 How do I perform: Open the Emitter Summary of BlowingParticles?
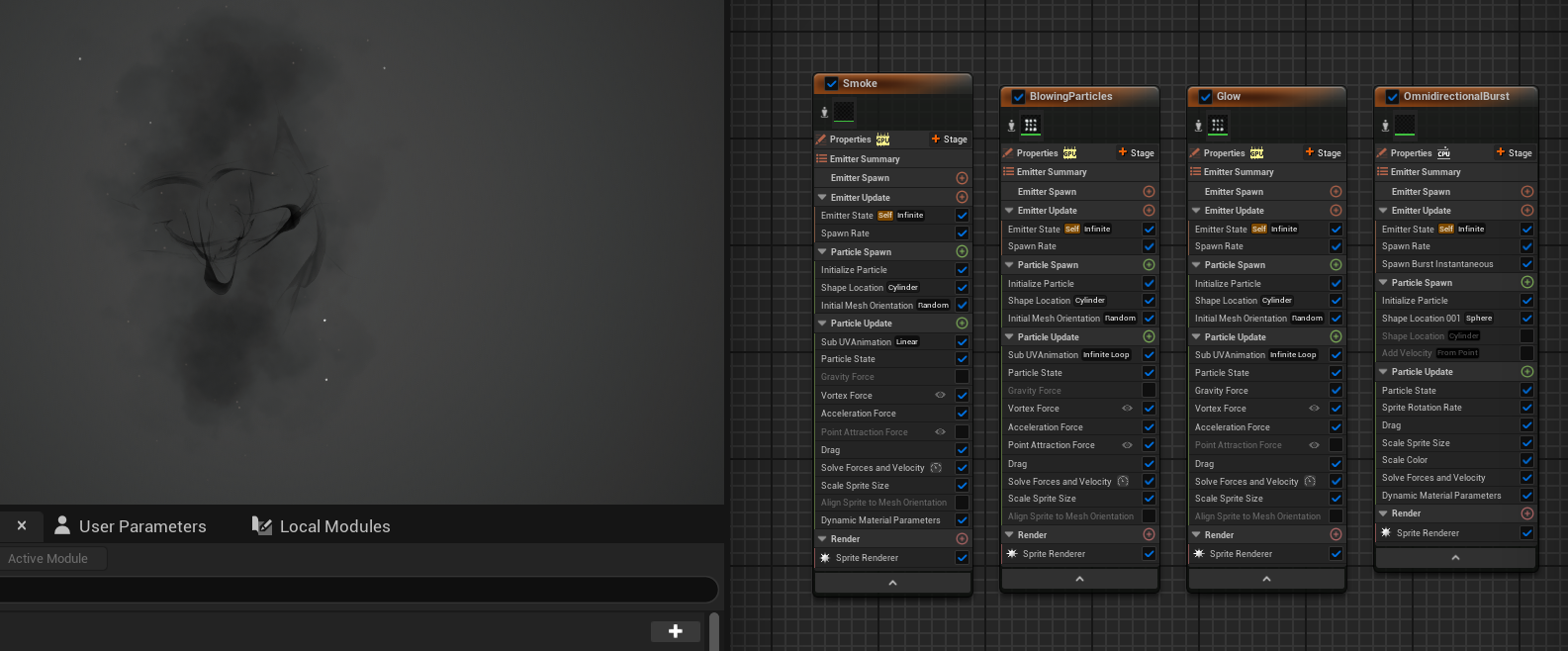[x=1052, y=172]
